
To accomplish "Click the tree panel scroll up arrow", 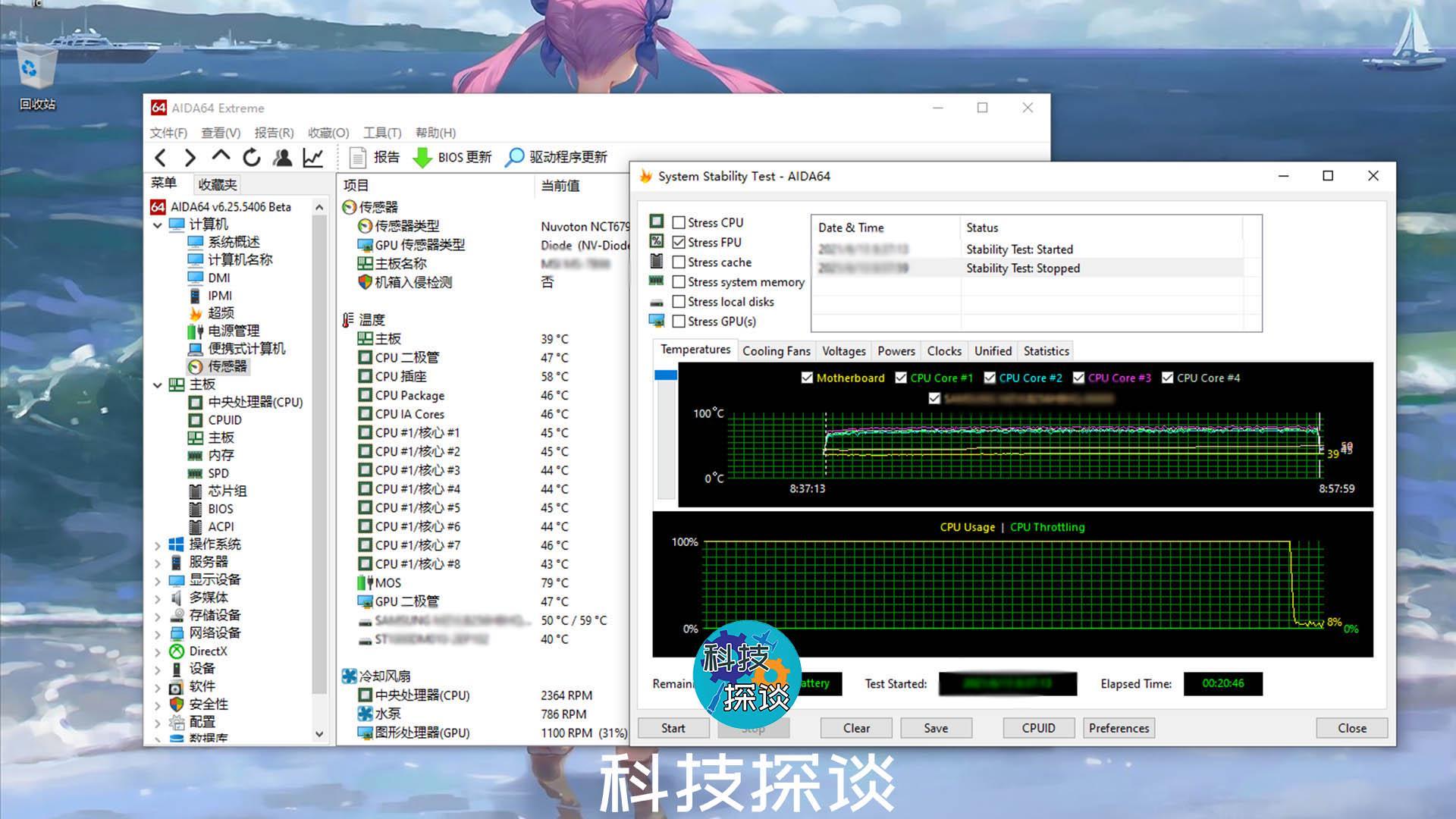I will [x=319, y=207].
